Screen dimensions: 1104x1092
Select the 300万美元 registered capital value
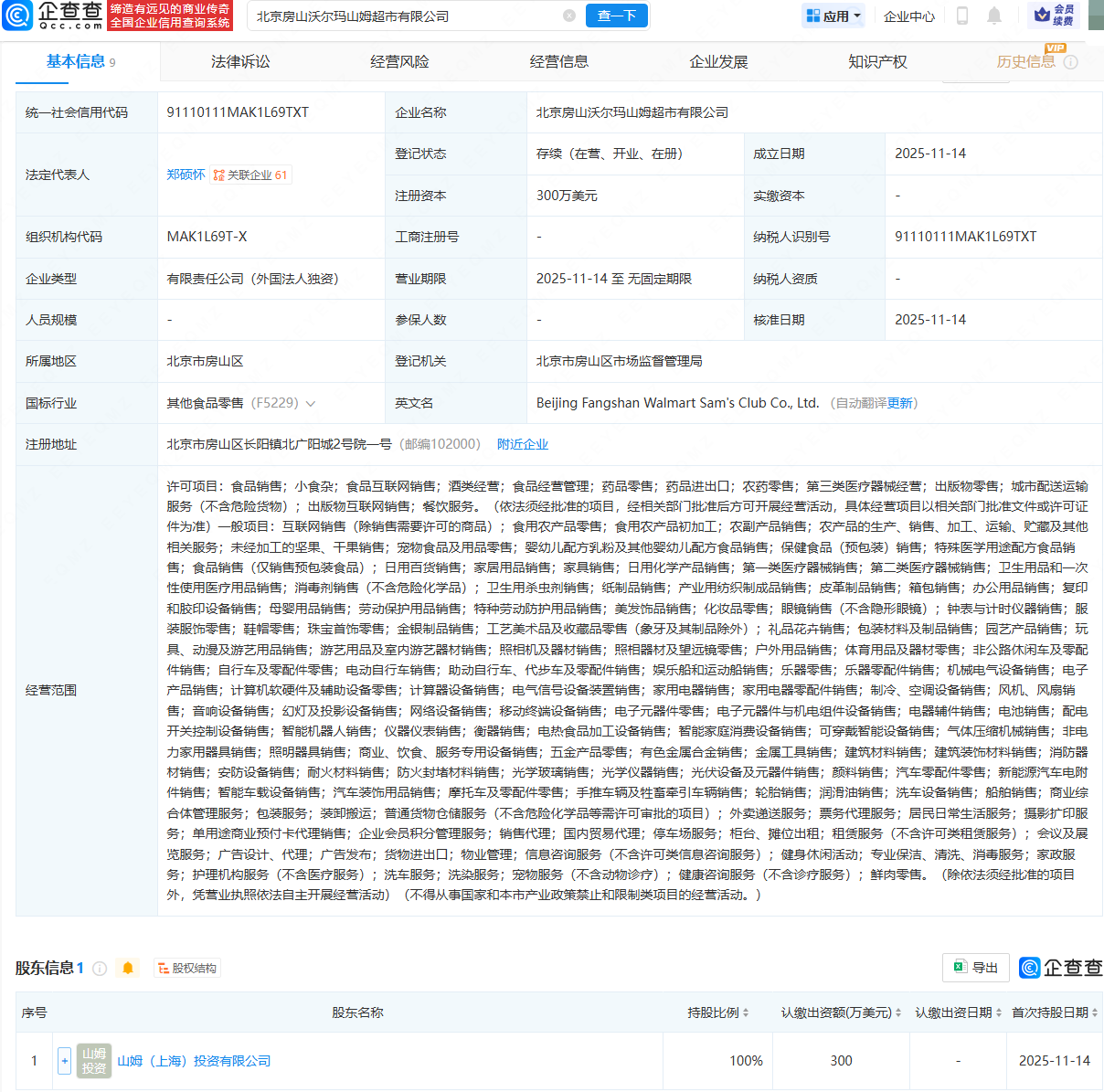(567, 196)
